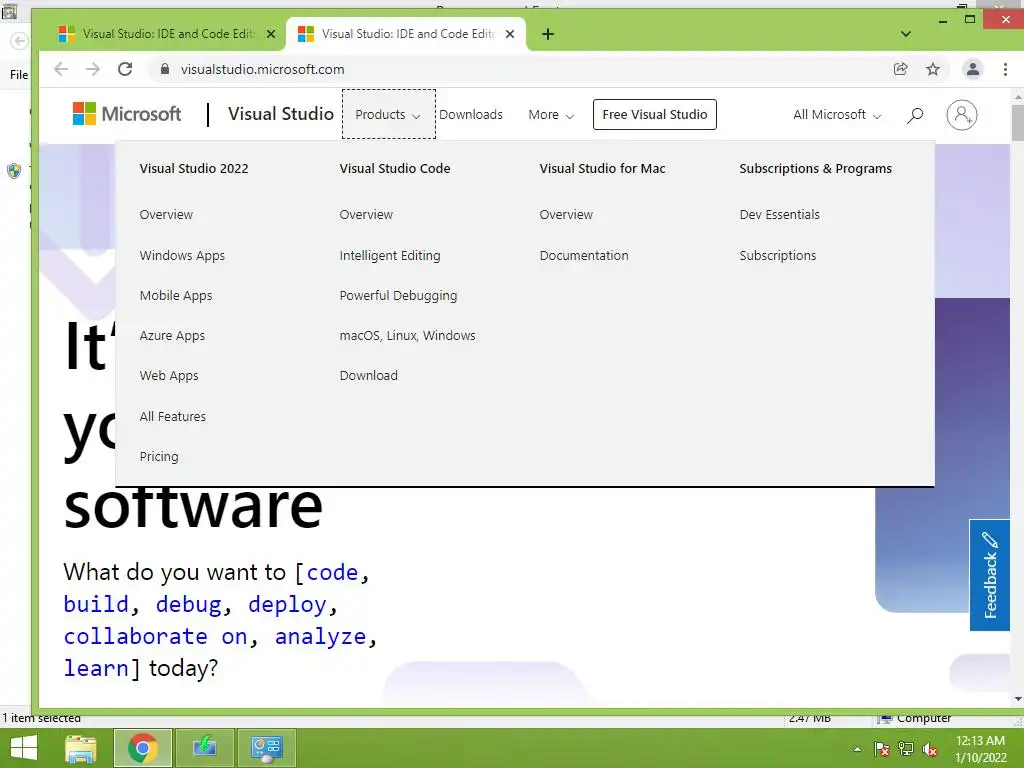
Task: Open Subscriptions menu entry
Action: pyautogui.click(x=778, y=255)
